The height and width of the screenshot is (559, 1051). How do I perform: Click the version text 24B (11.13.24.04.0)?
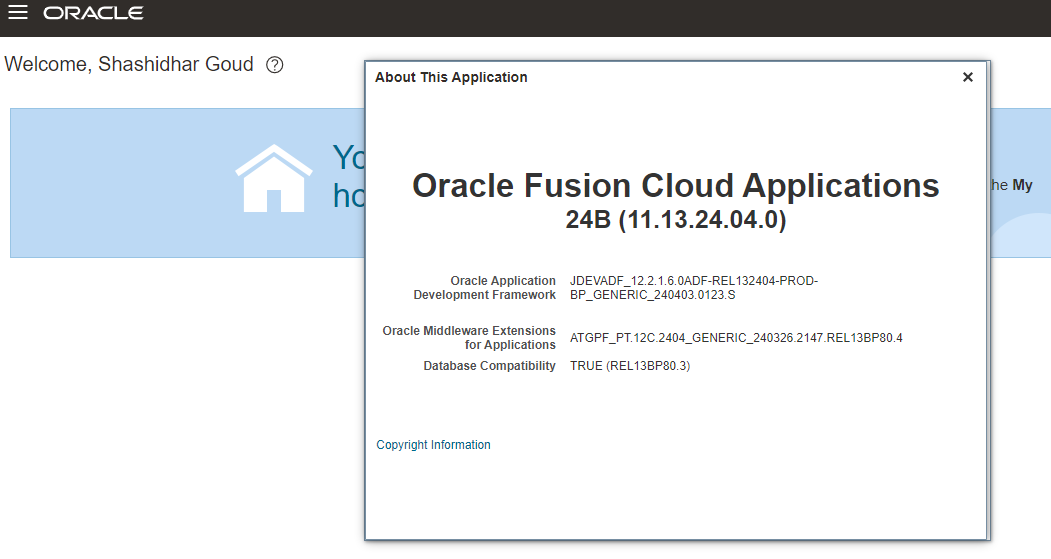pos(676,220)
